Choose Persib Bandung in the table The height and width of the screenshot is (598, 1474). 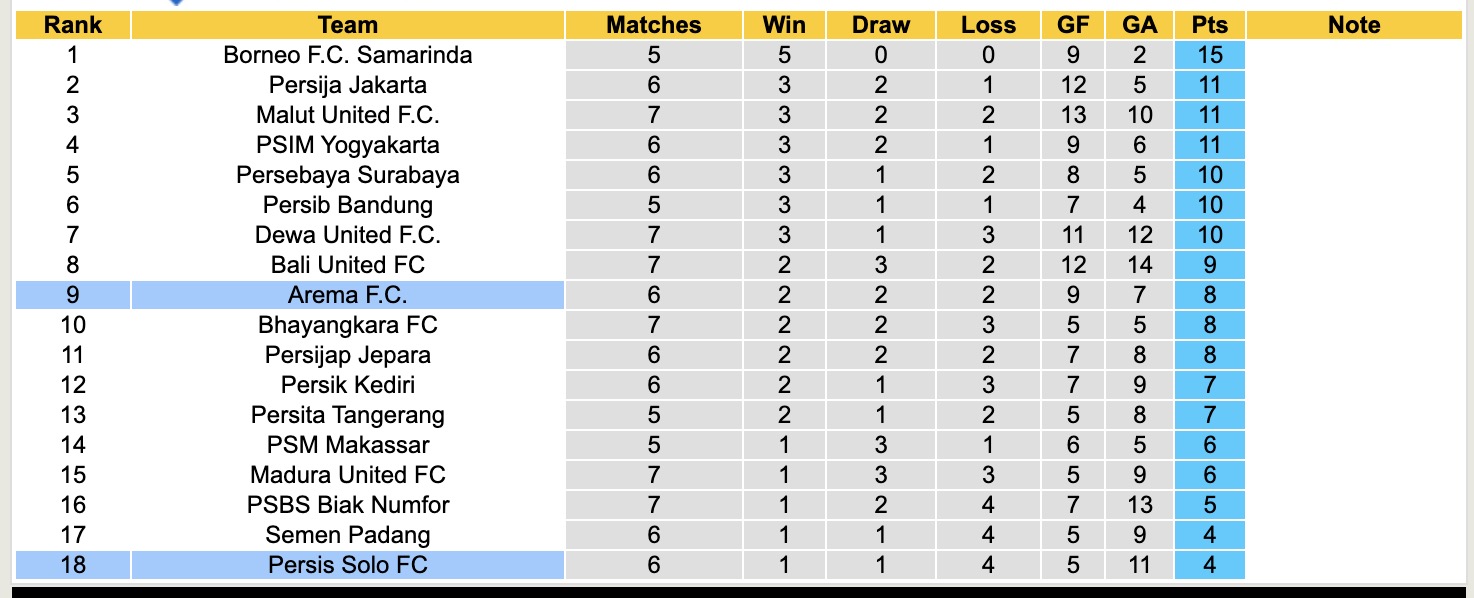click(348, 205)
